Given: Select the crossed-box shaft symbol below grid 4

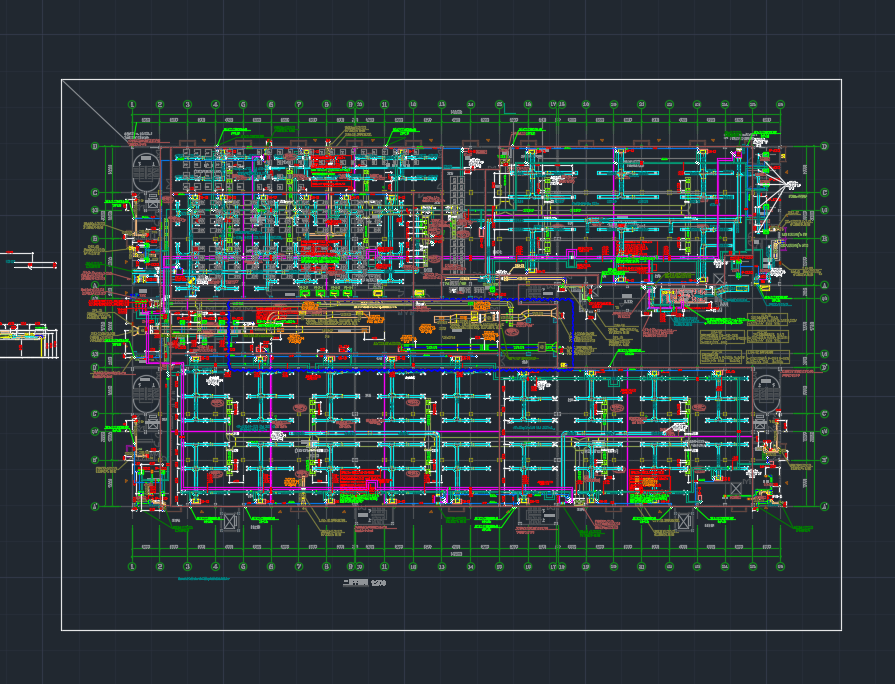Looking at the screenshot, I should pos(230,520).
